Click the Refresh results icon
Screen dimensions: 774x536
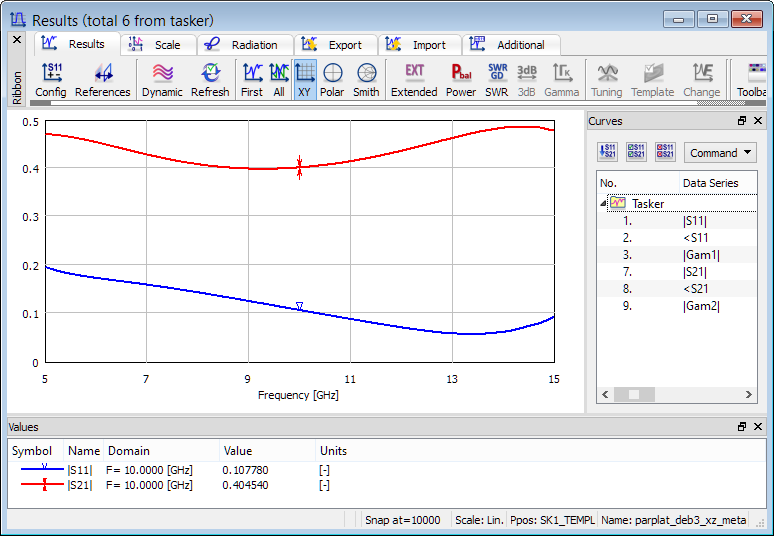tap(210, 79)
